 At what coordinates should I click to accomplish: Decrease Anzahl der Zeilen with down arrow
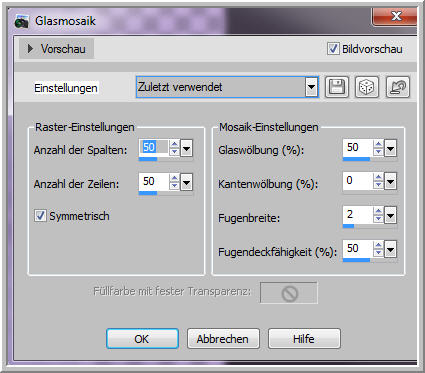(x=174, y=186)
